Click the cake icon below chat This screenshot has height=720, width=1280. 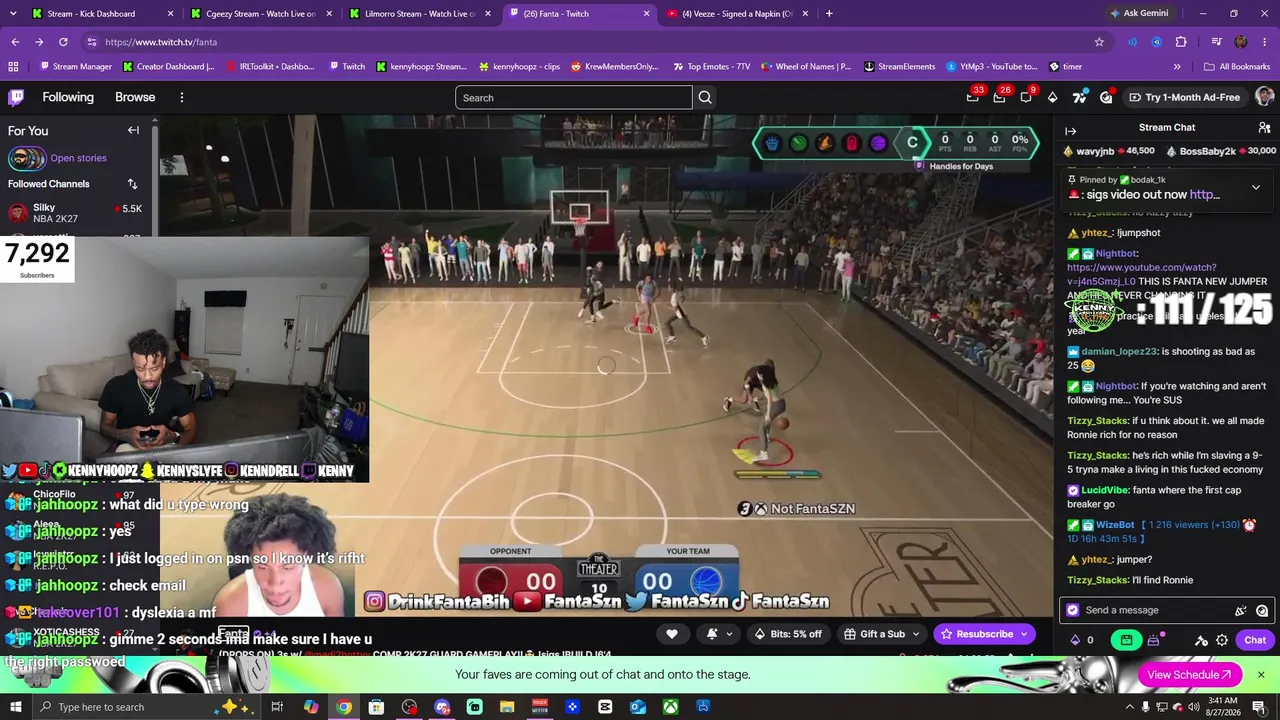click(x=1154, y=640)
